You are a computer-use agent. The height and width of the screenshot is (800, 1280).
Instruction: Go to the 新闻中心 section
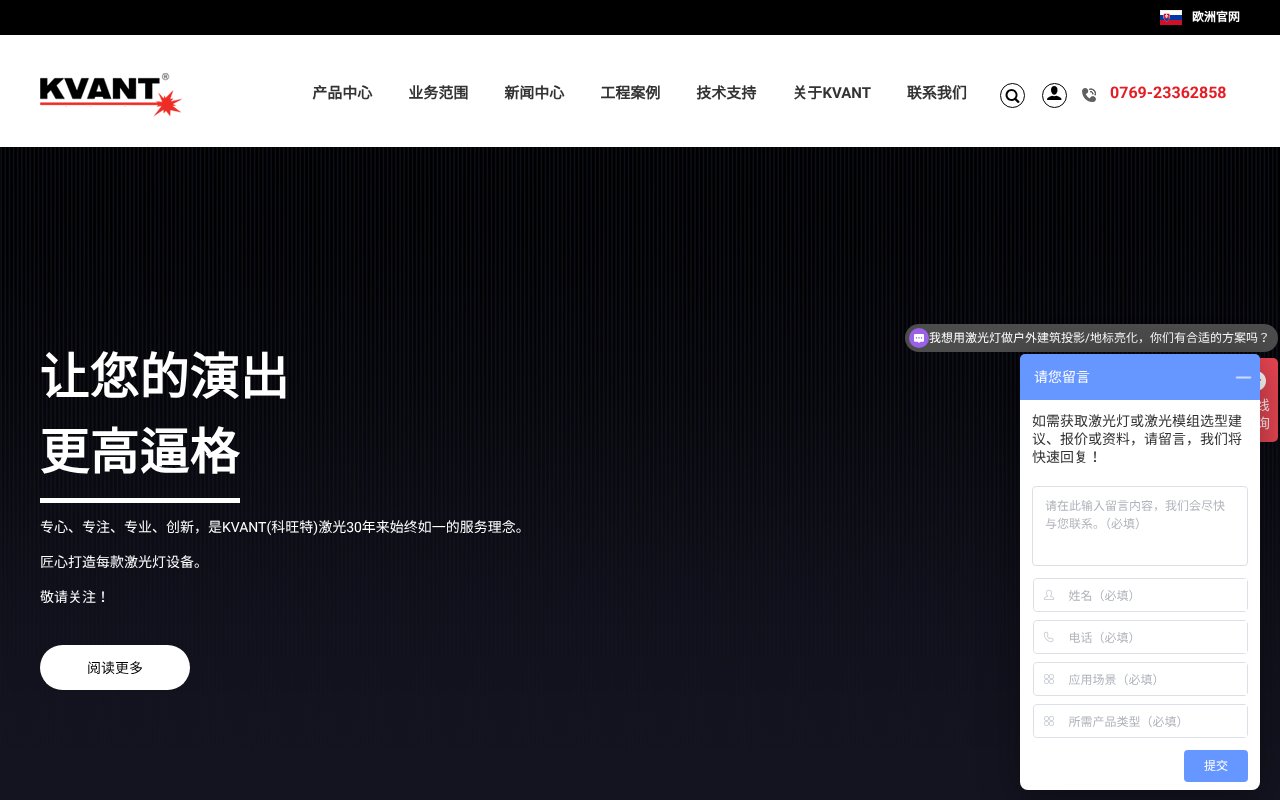click(534, 92)
